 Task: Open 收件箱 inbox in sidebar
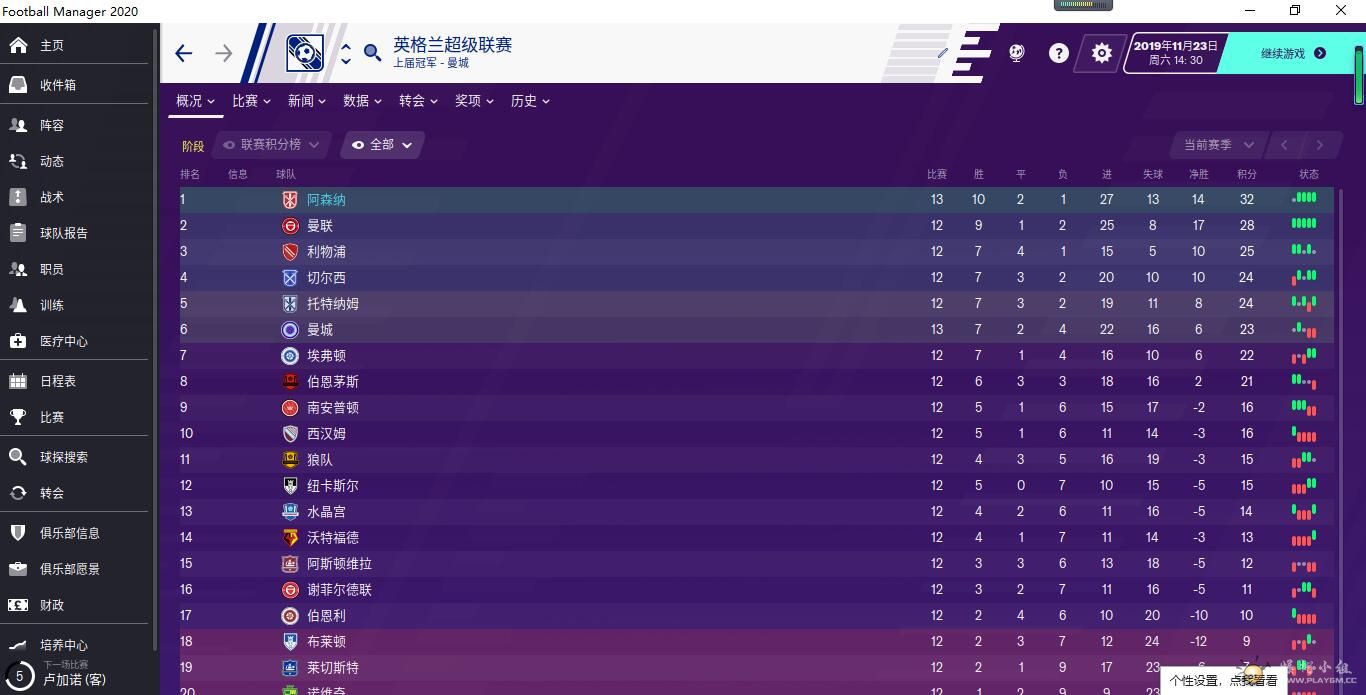coord(58,85)
